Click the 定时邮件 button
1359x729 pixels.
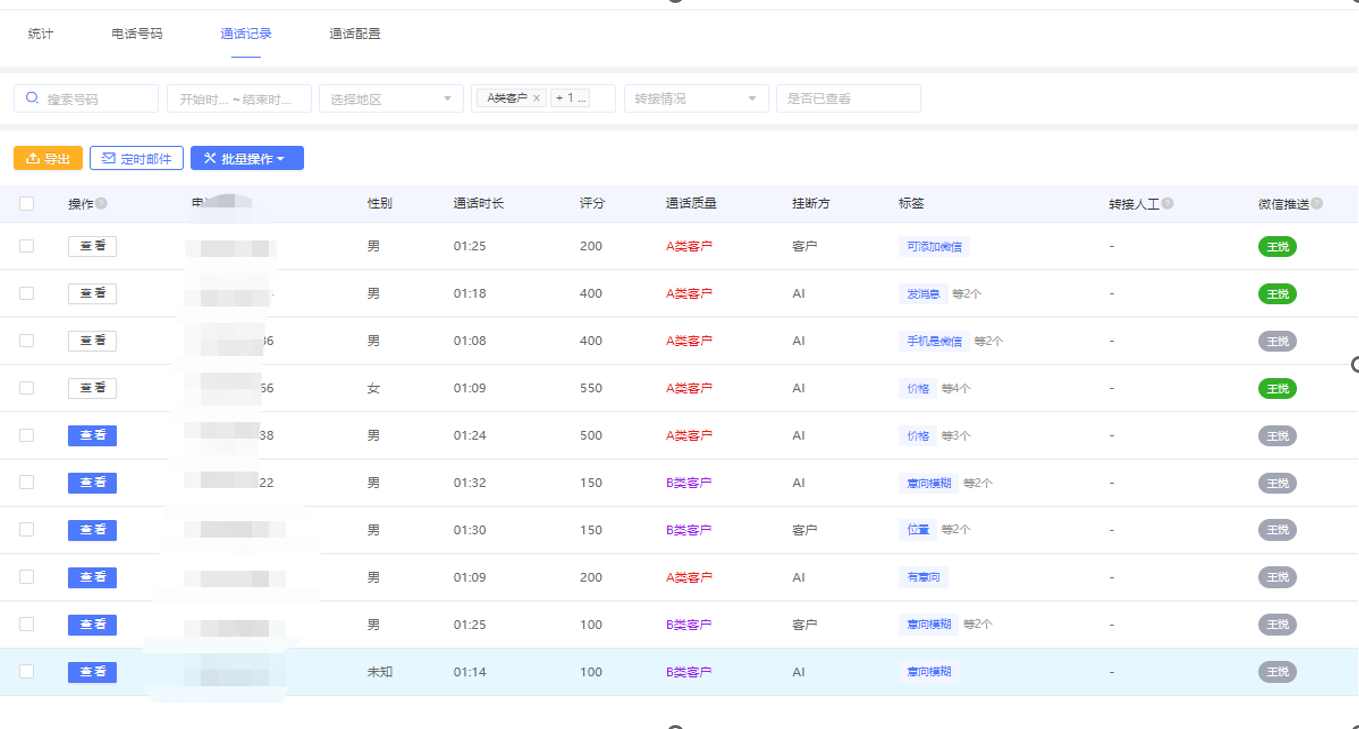(x=137, y=158)
